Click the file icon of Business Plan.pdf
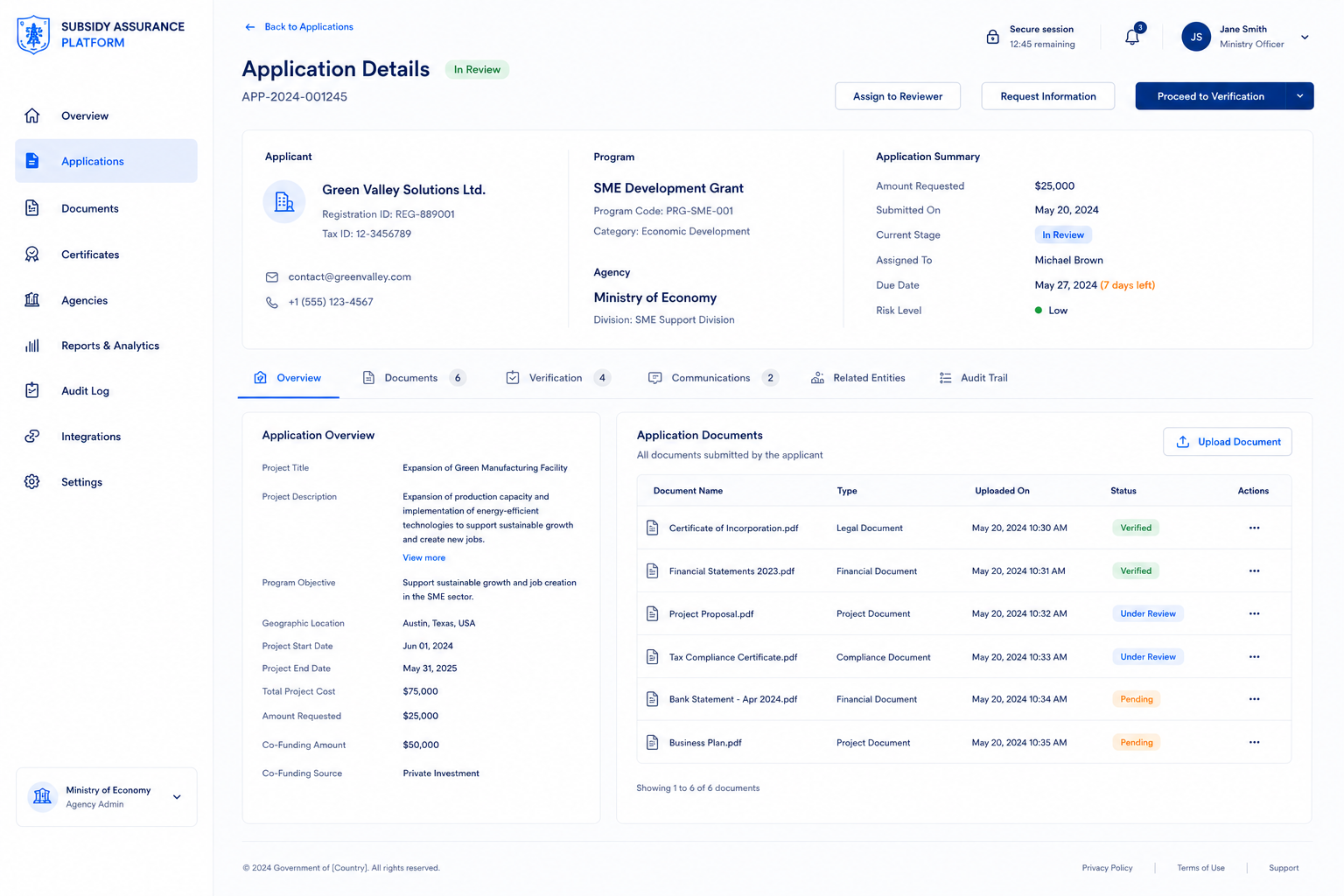This screenshot has width=1344, height=896. coord(652,742)
